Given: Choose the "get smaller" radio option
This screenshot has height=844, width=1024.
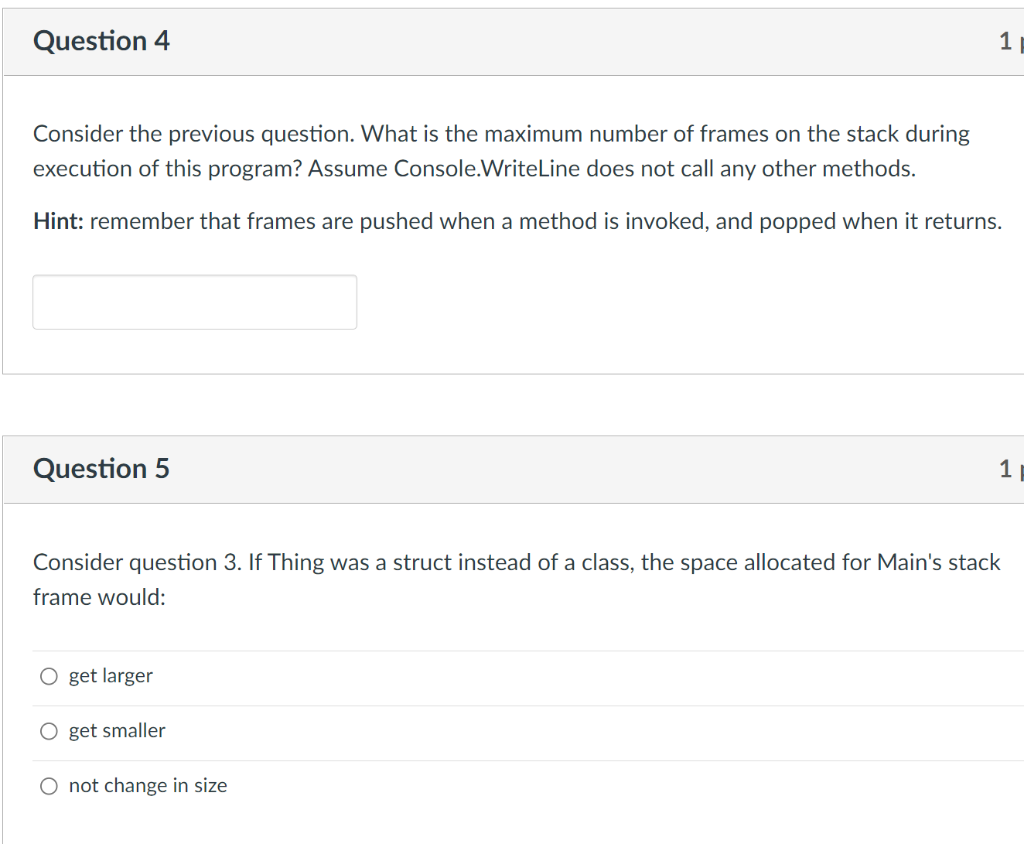Looking at the screenshot, I should point(49,732).
